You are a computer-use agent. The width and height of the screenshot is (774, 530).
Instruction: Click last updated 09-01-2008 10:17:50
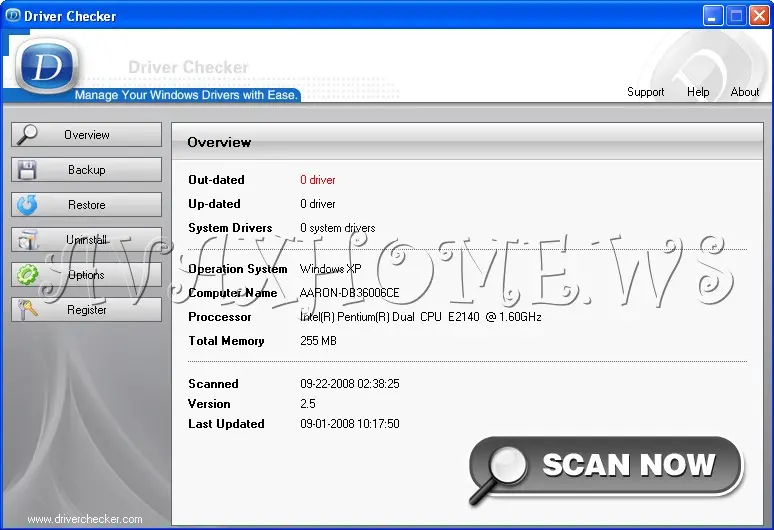pos(349,424)
